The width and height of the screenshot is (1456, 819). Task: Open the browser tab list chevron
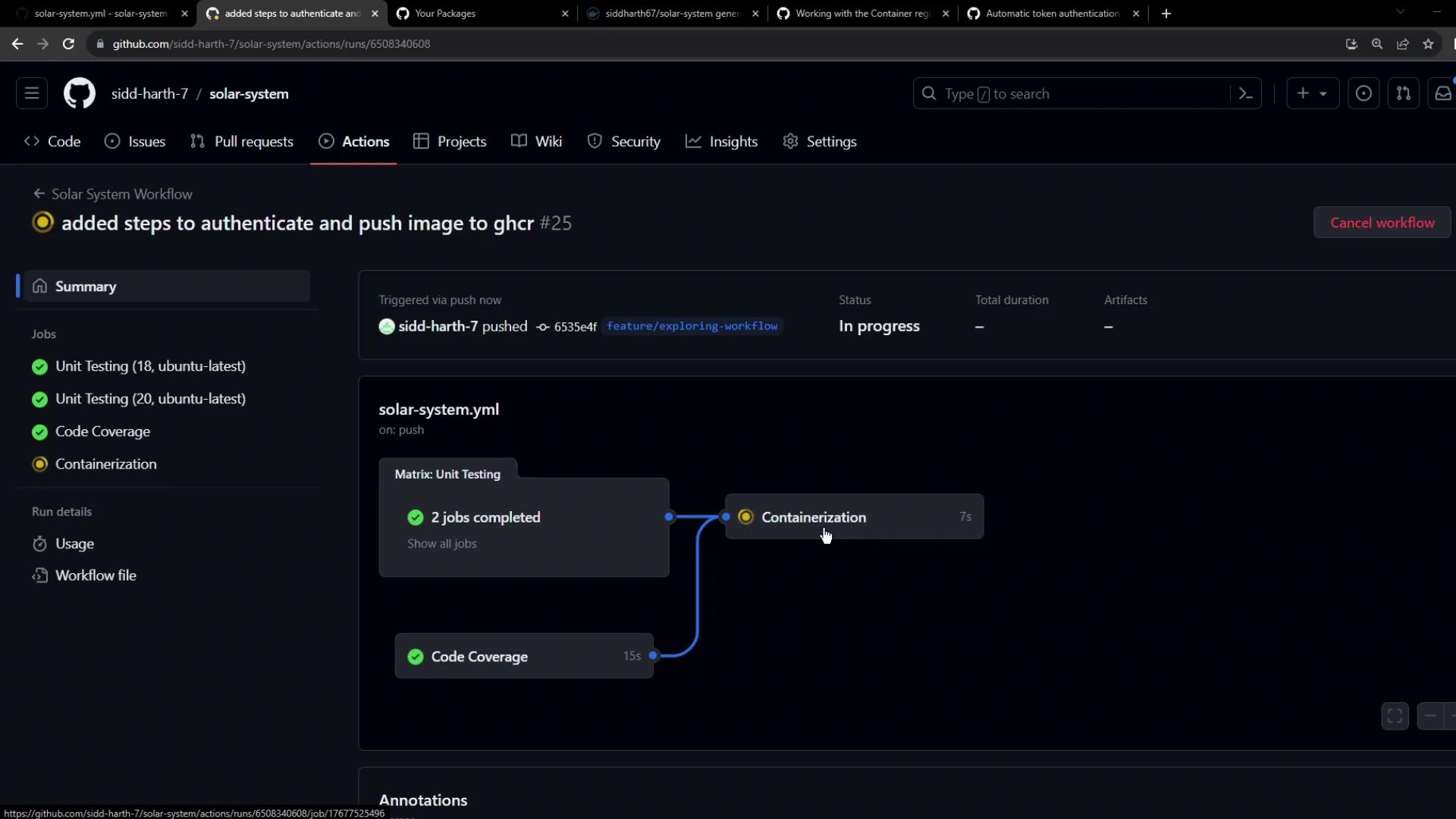pos(1400,13)
